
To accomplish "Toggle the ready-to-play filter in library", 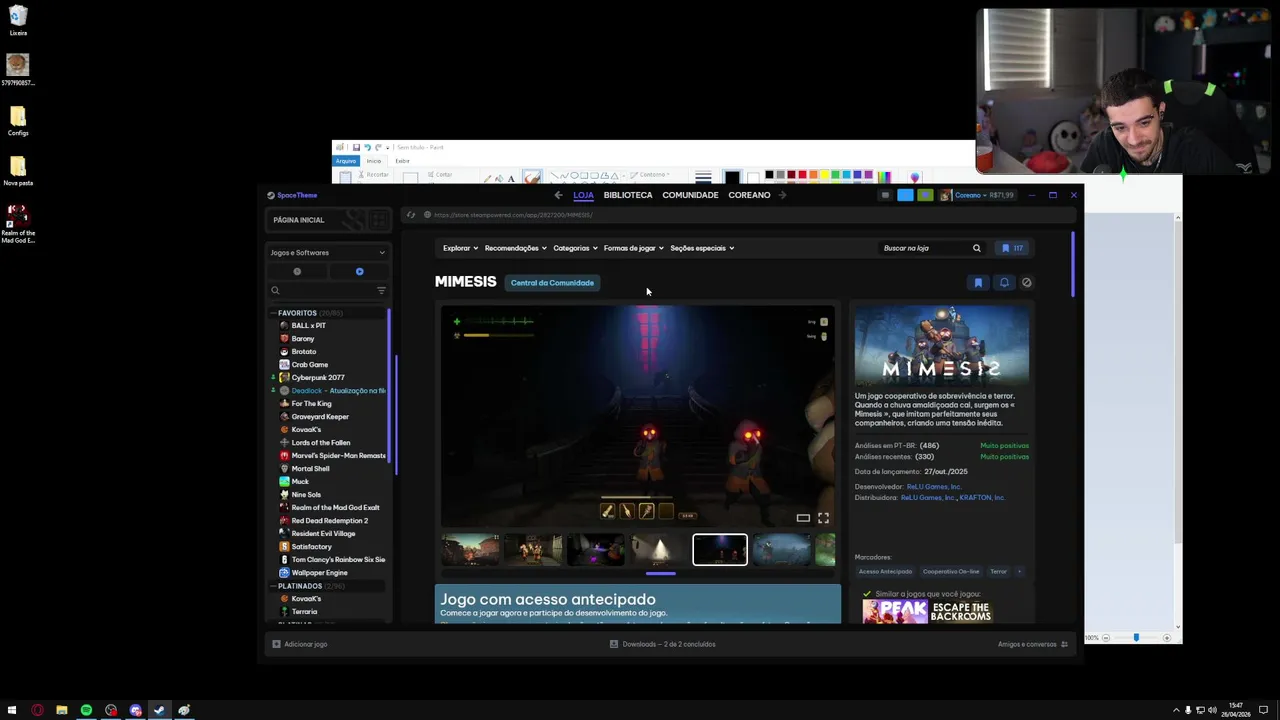I will pos(359,271).
